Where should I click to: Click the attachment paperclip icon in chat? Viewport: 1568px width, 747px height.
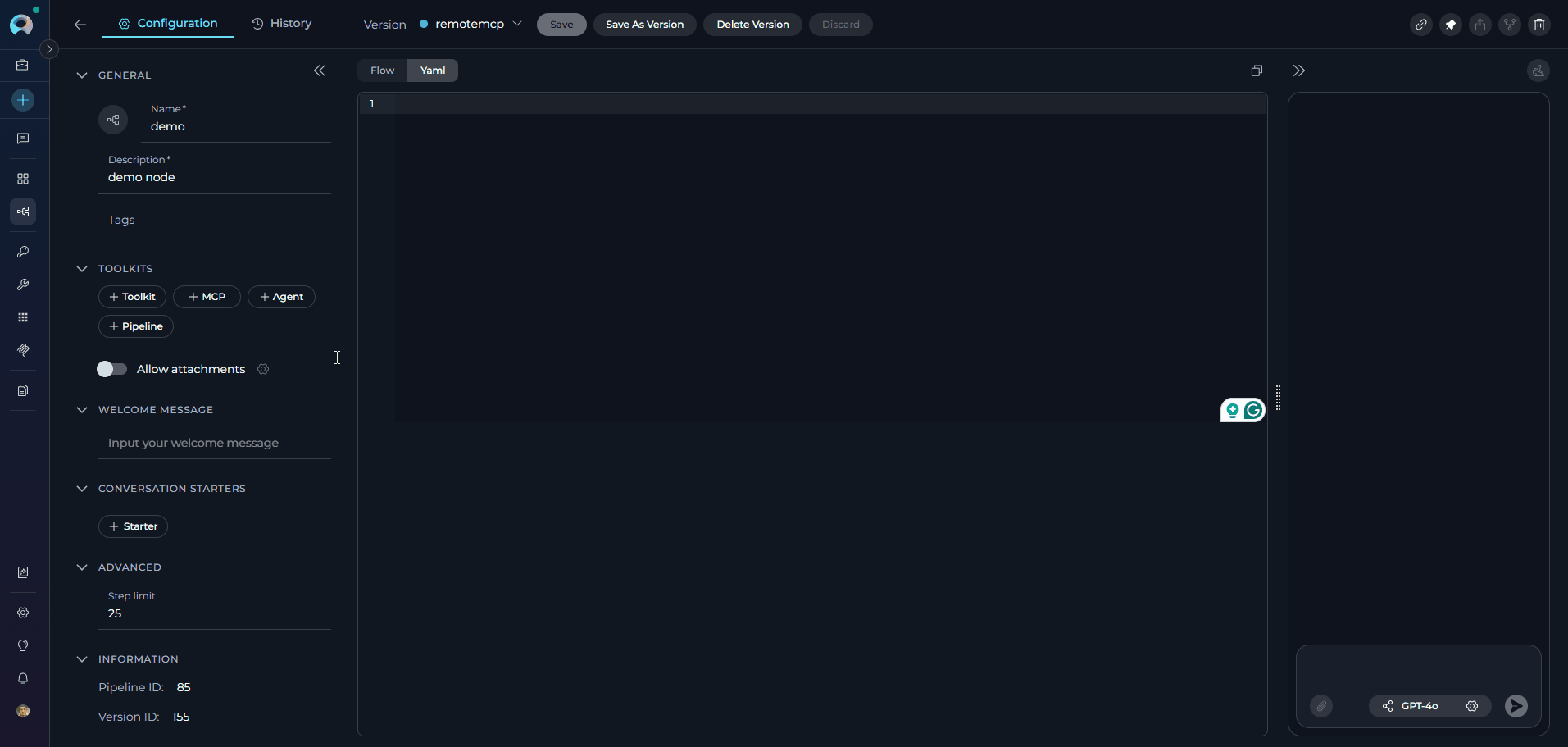point(1320,706)
